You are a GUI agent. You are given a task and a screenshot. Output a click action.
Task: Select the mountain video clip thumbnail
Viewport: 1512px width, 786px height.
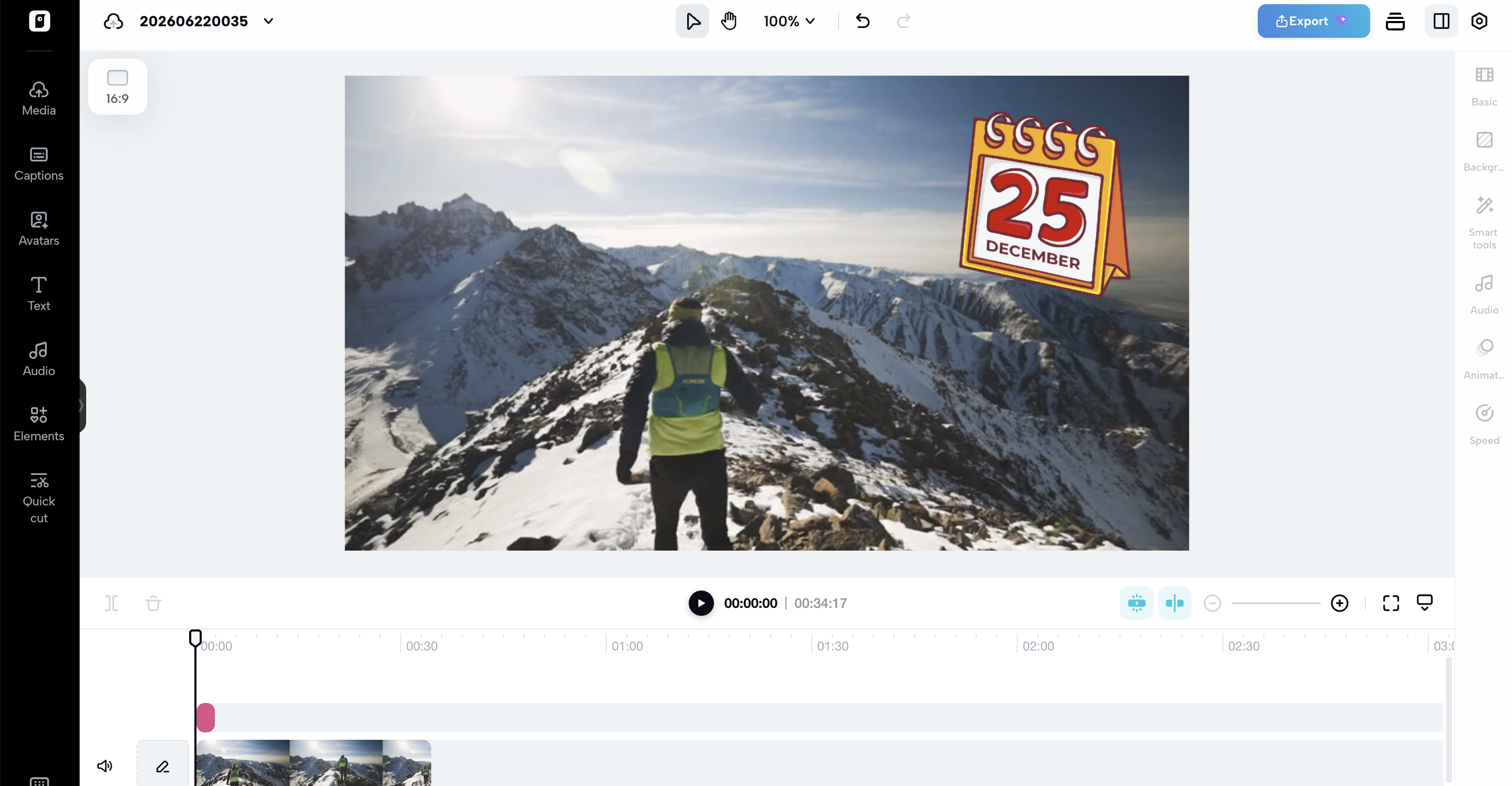pos(314,762)
